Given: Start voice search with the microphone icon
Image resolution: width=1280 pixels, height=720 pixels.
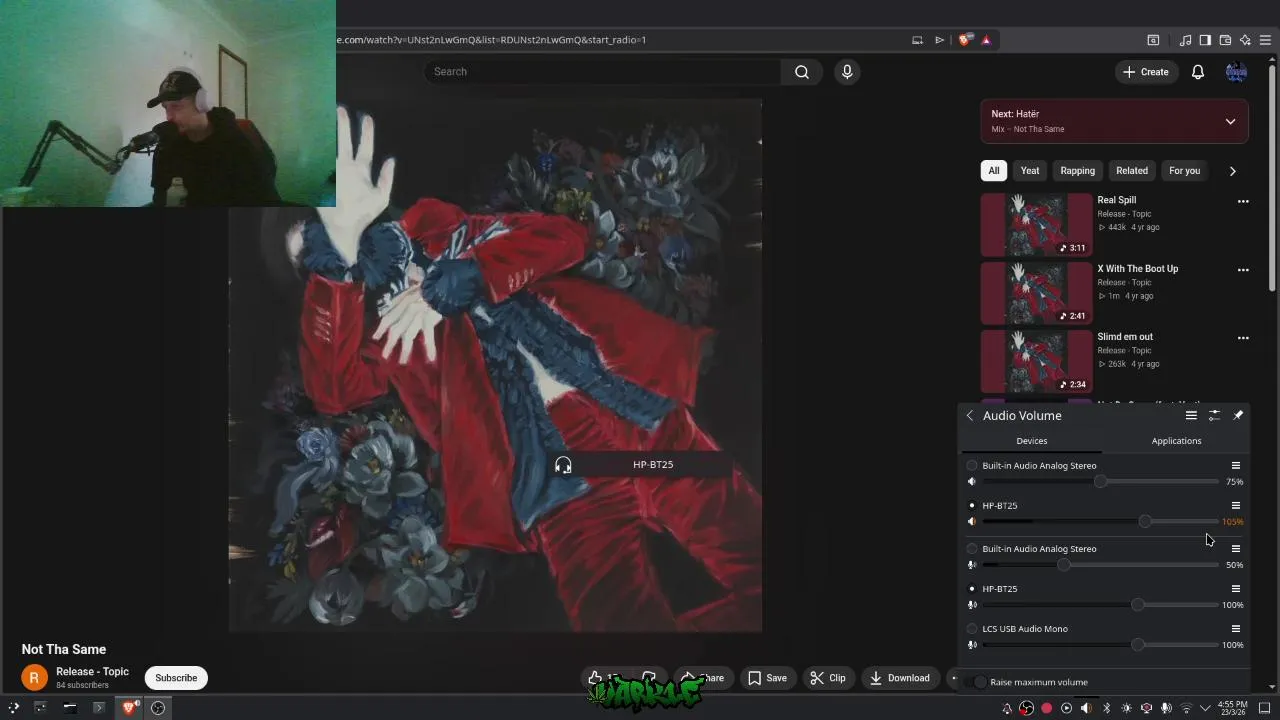Looking at the screenshot, I should pos(847,72).
